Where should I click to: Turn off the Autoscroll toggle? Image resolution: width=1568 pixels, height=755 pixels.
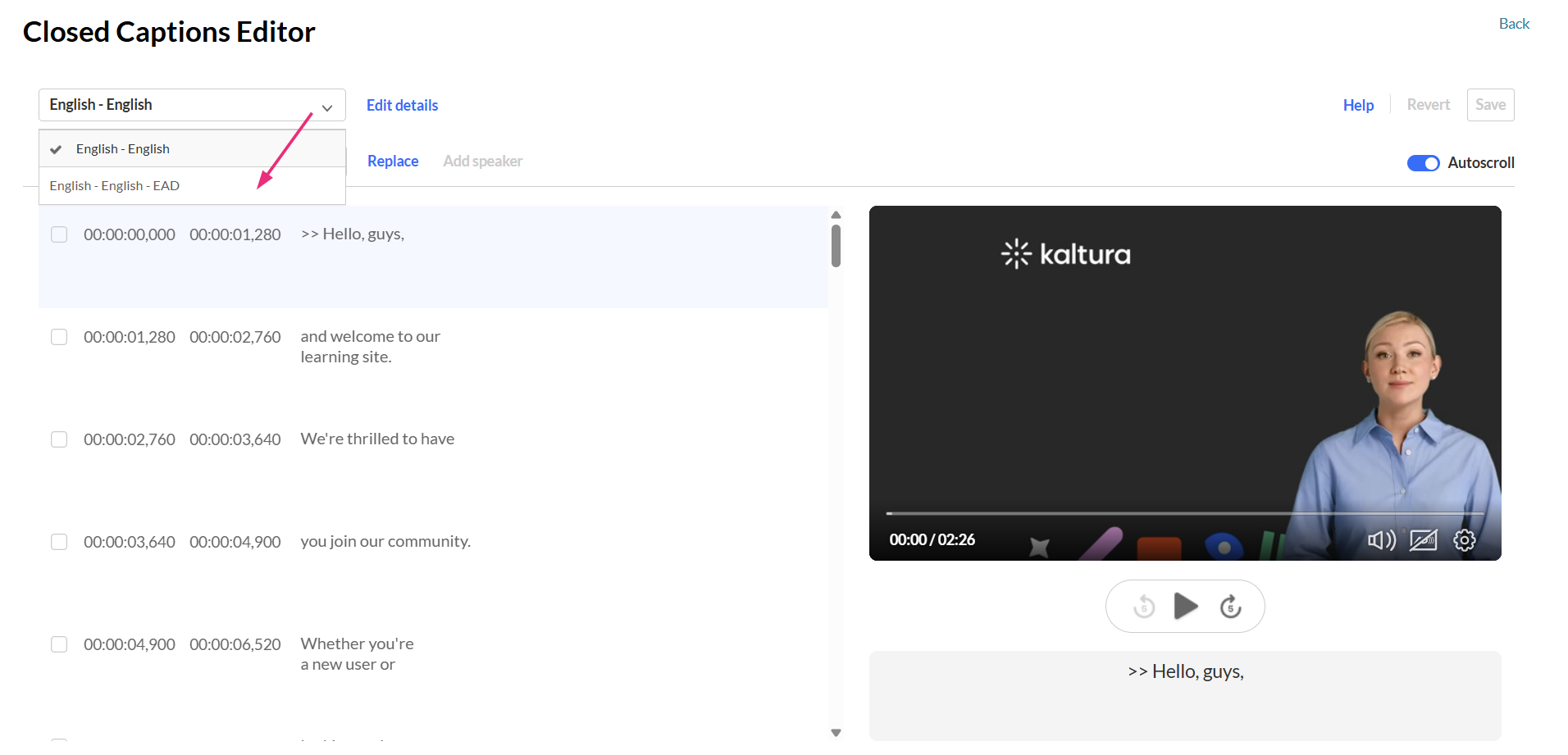click(1423, 163)
